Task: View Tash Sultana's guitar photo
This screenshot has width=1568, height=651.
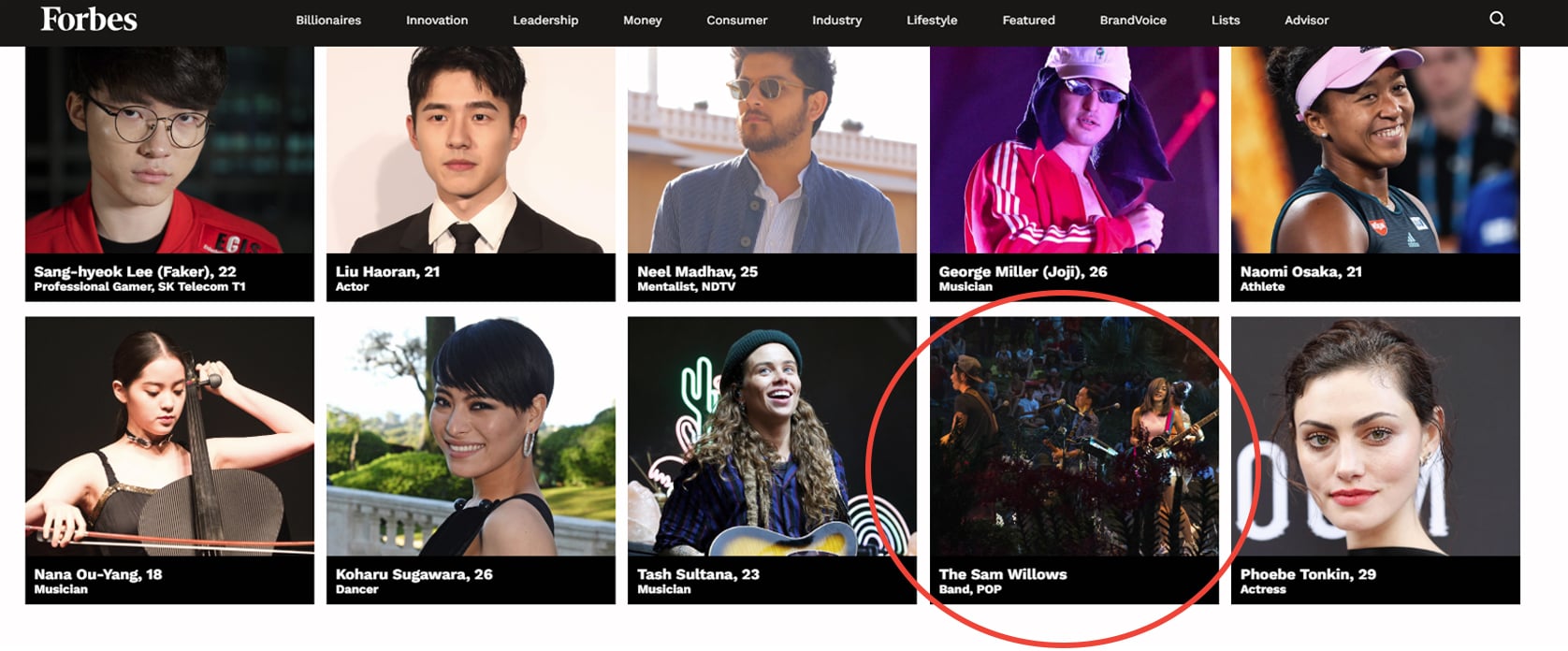Action: point(772,436)
